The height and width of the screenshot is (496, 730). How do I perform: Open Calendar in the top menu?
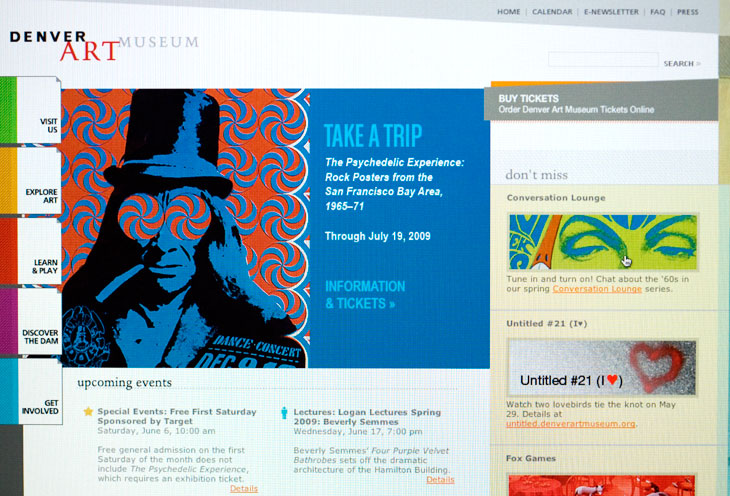click(552, 12)
